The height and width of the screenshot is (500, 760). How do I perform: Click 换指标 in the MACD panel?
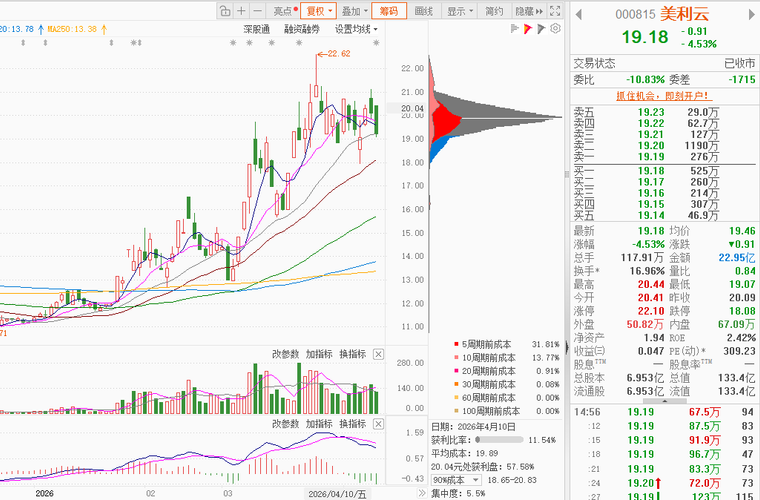click(x=353, y=424)
